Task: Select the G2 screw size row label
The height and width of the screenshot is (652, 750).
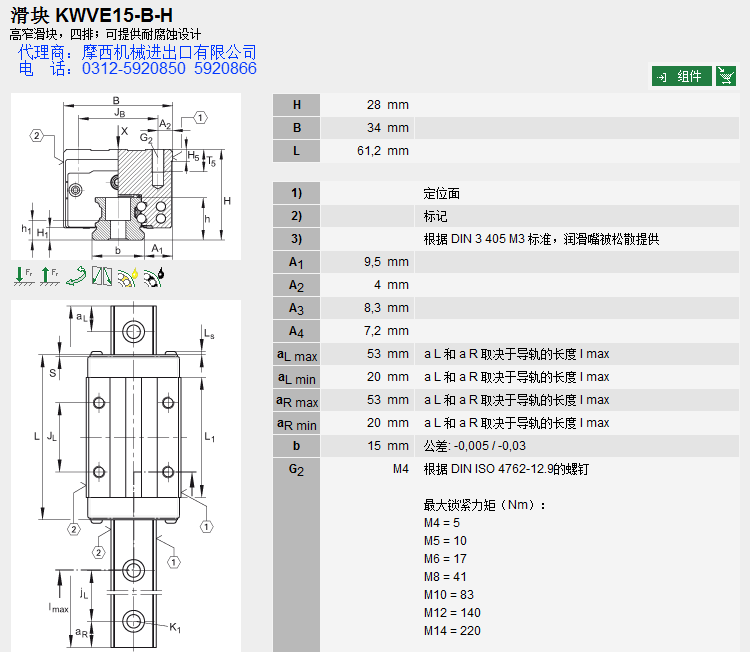Action: coord(296,469)
